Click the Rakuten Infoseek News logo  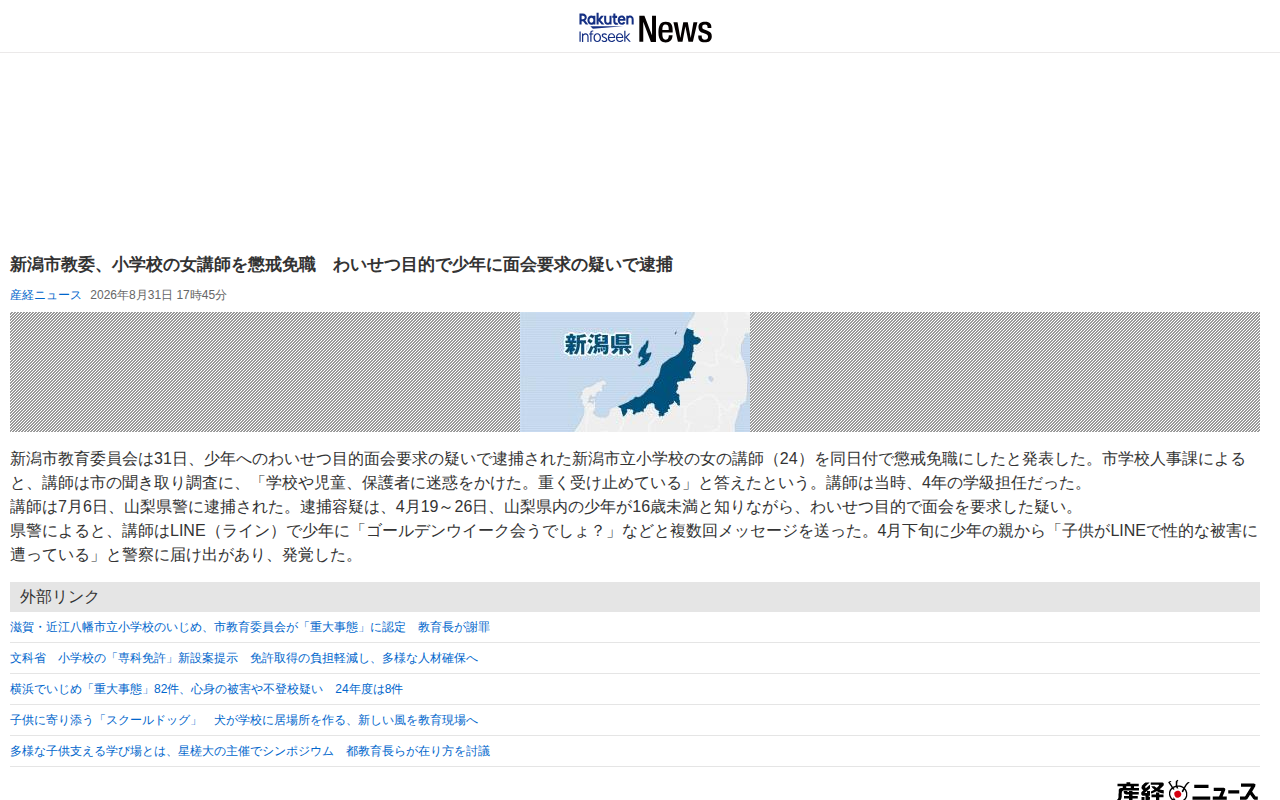tap(645, 28)
